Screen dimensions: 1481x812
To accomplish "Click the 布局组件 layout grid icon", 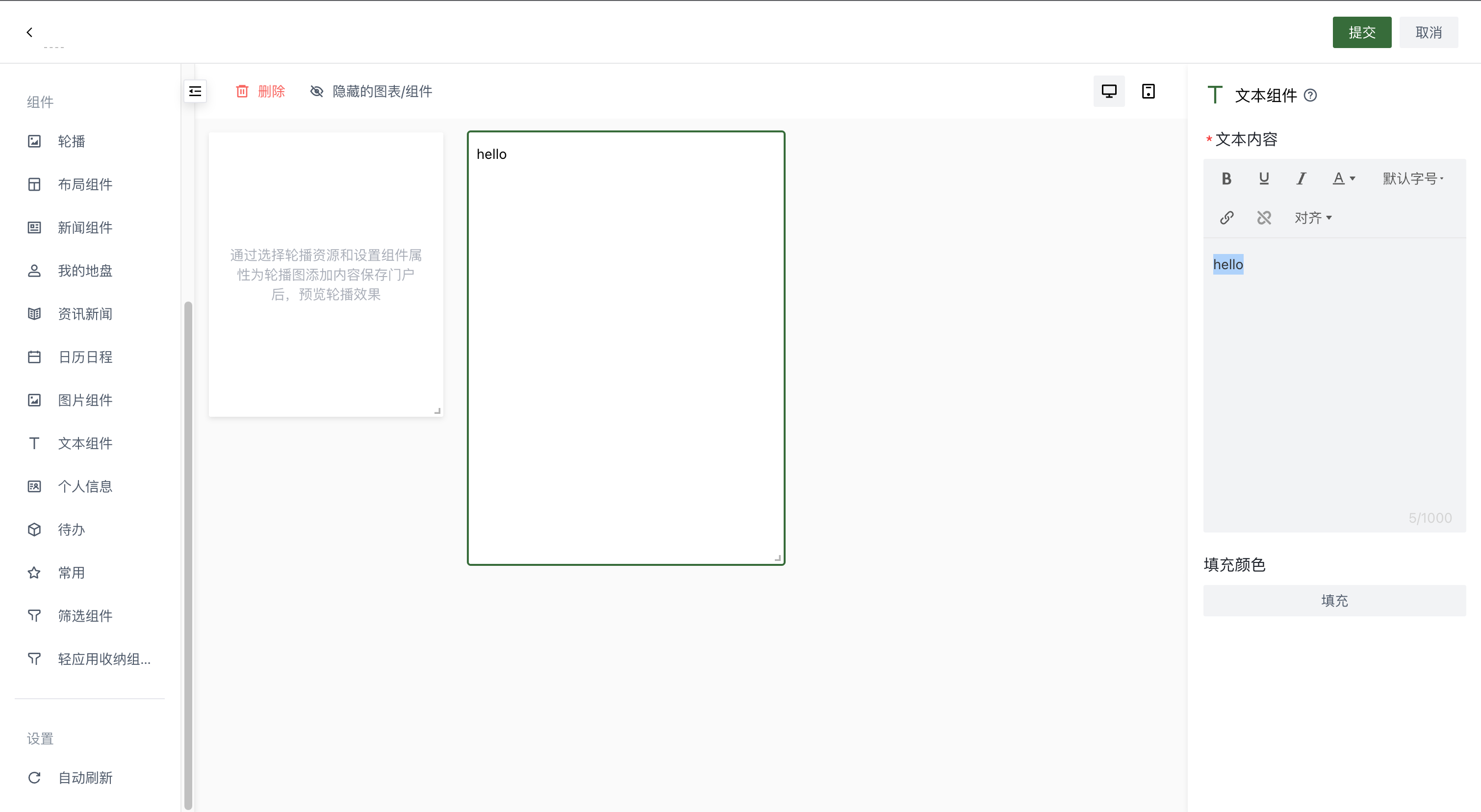I will pos(34,184).
